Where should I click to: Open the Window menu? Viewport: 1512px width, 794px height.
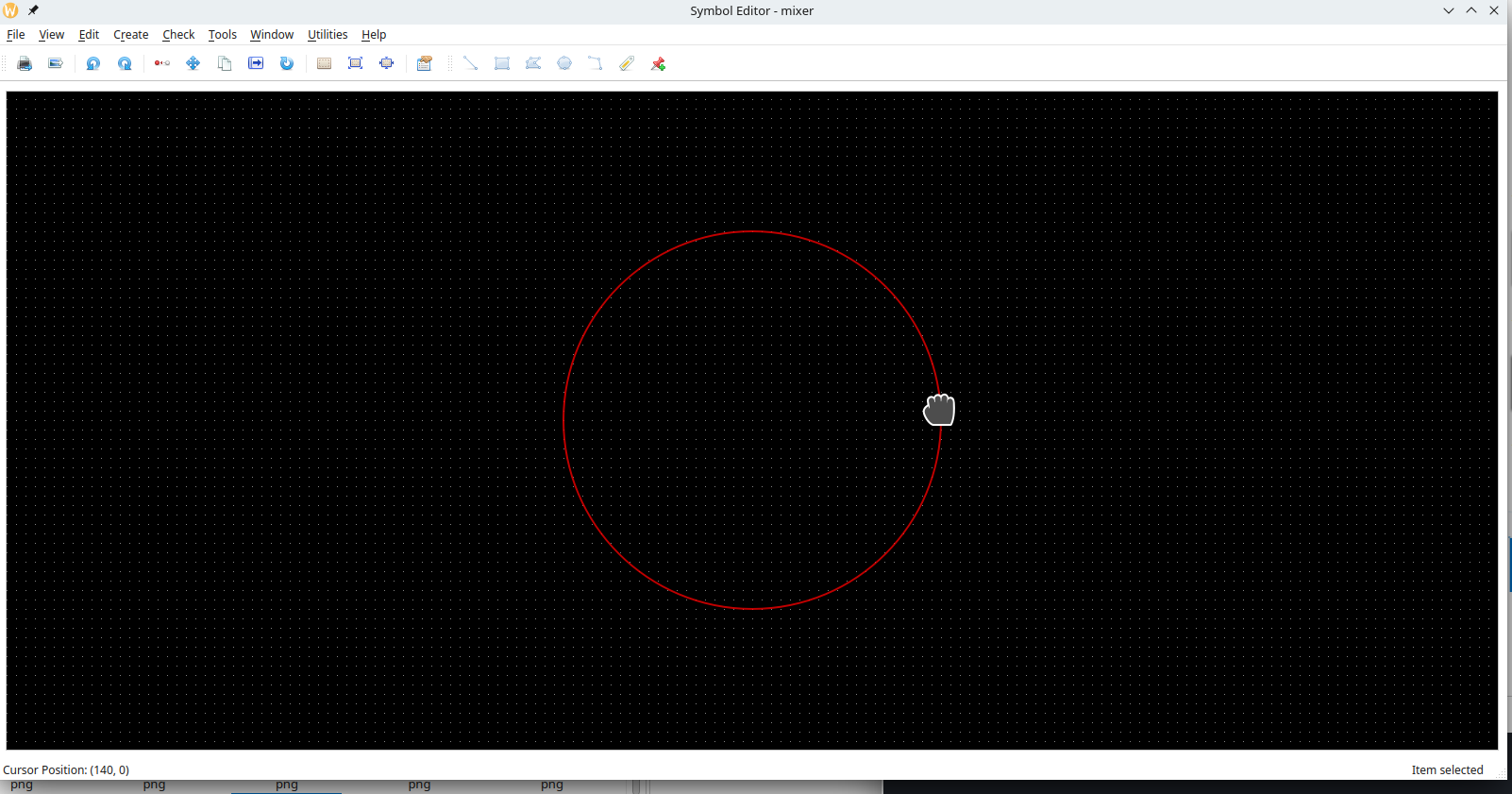click(x=272, y=34)
